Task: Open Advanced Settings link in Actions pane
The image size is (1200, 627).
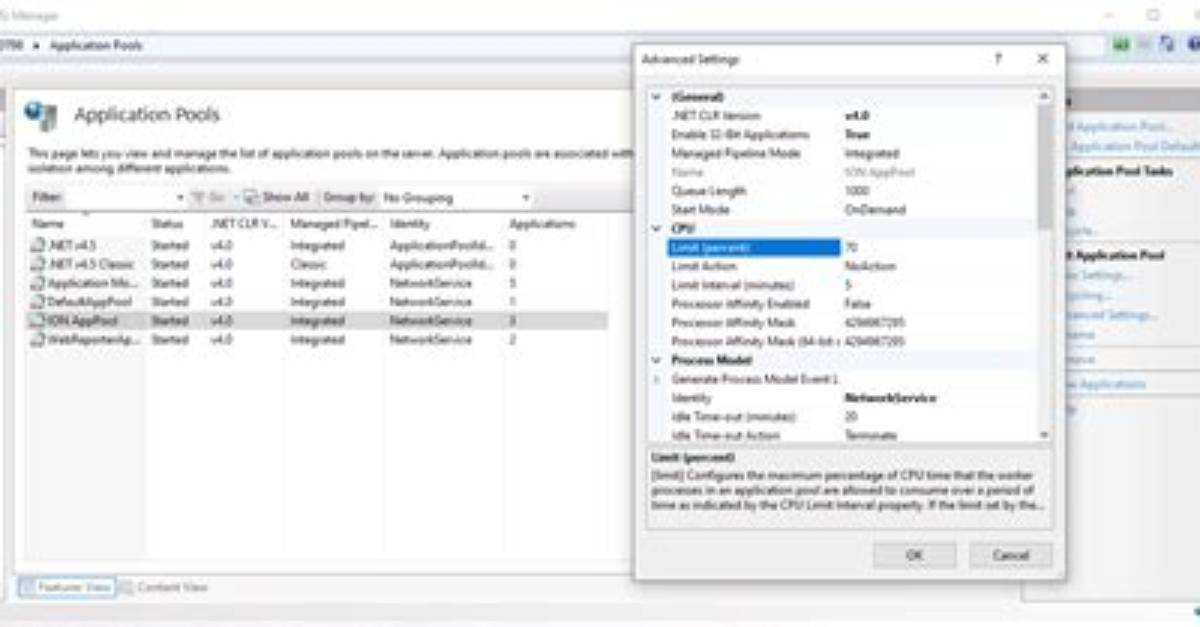Action: click(1110, 315)
